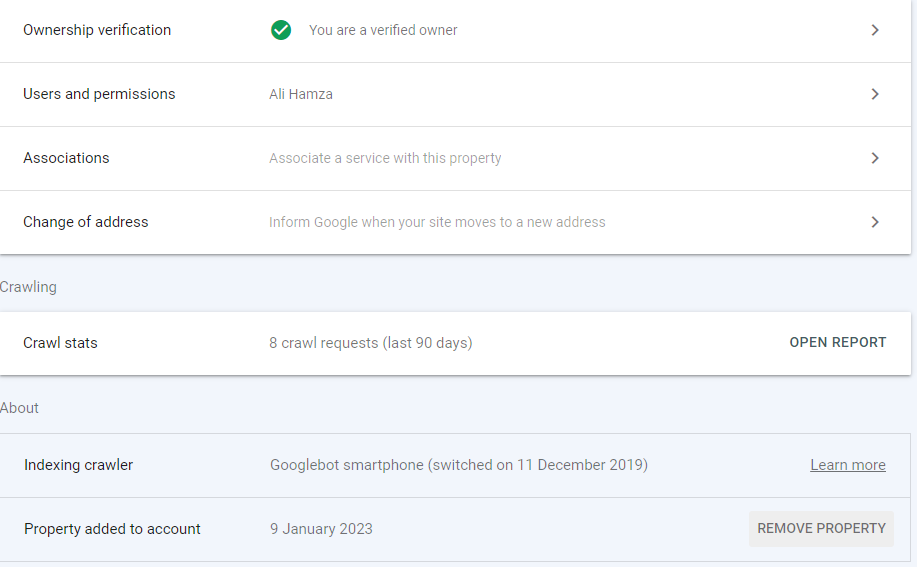Follow the Learn more link

pyautogui.click(x=847, y=465)
